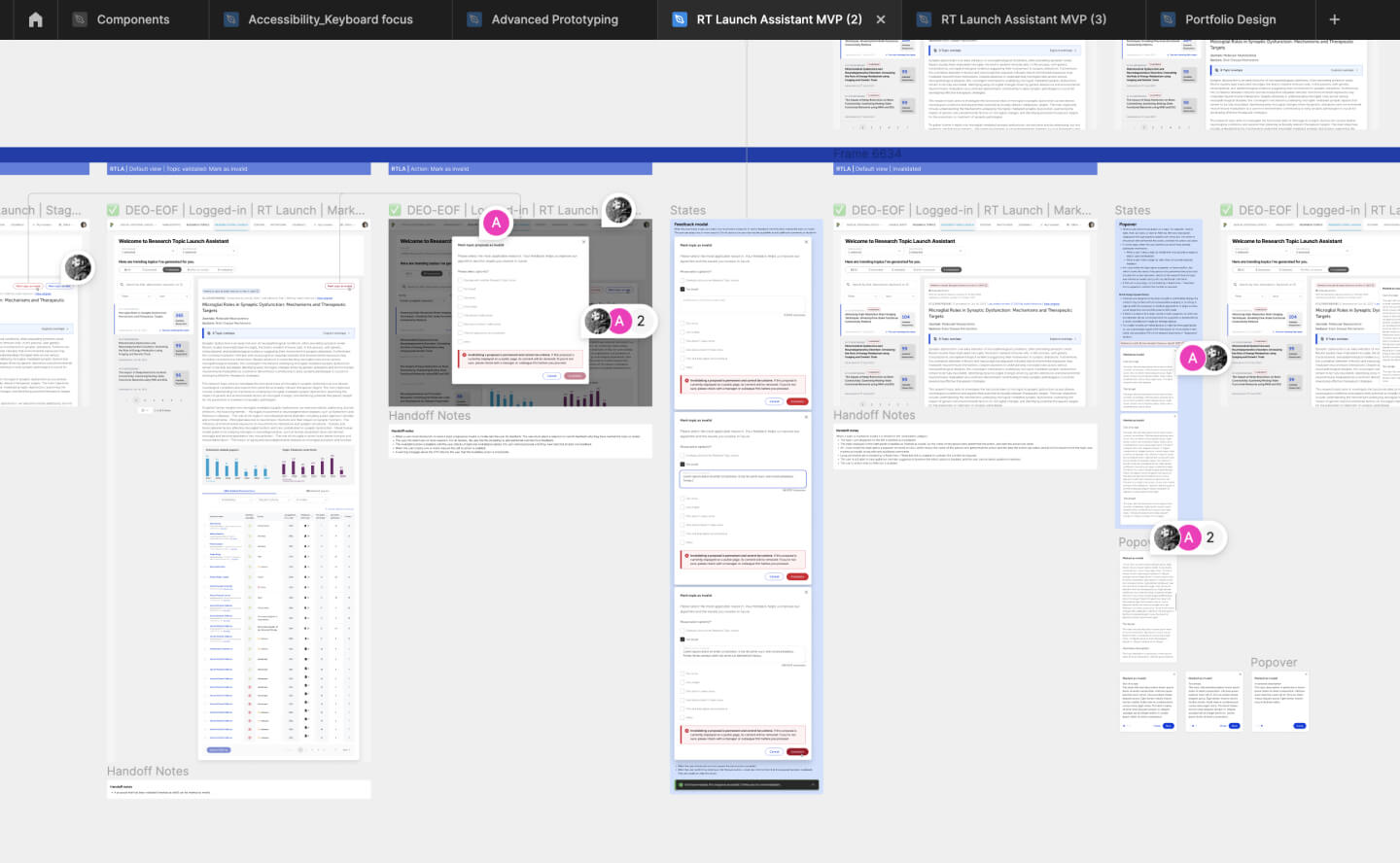Open the Portfolio Design tab
This screenshot has width=1400, height=863.
click(1230, 19)
